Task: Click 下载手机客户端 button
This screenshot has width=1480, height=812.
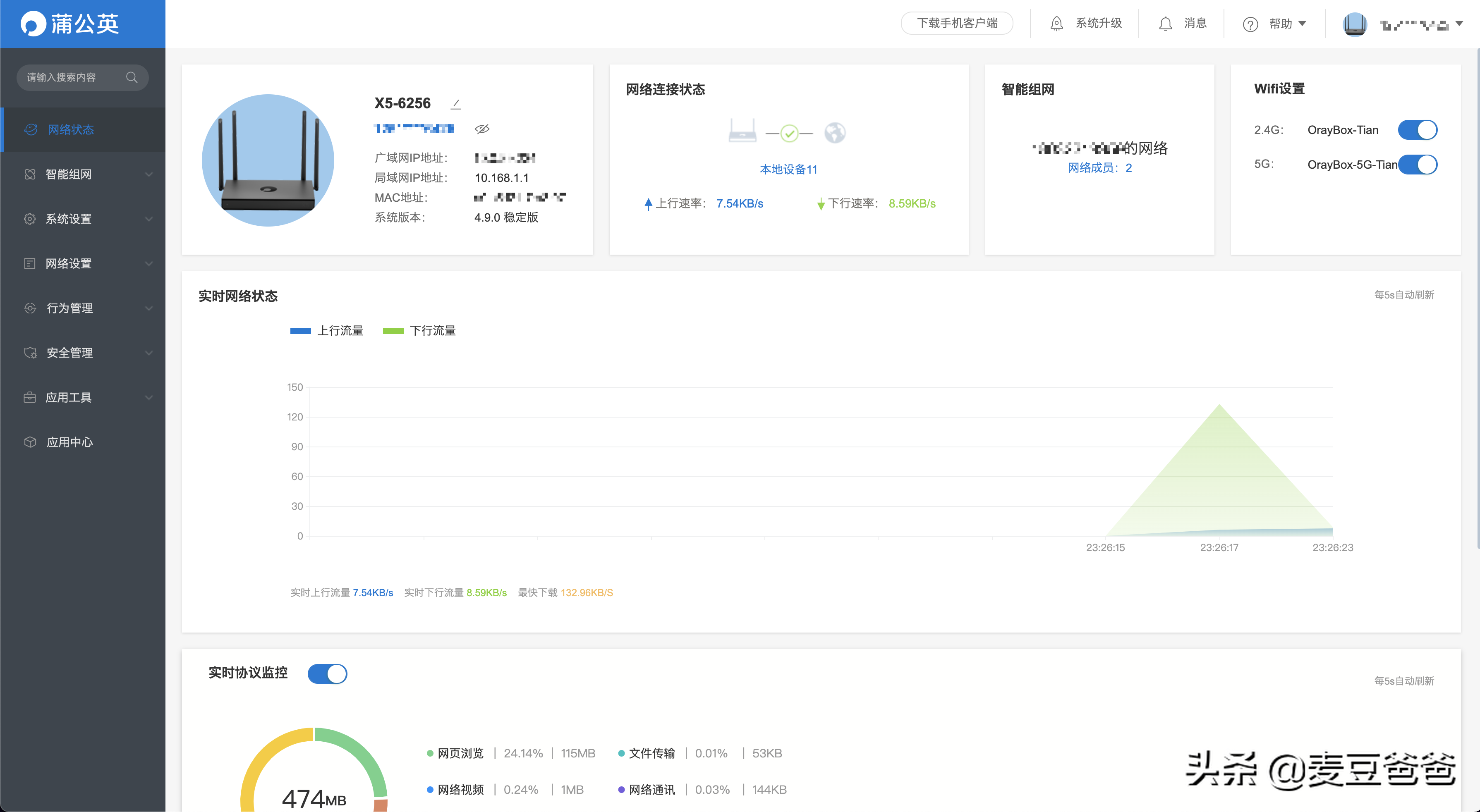Action: [x=957, y=24]
